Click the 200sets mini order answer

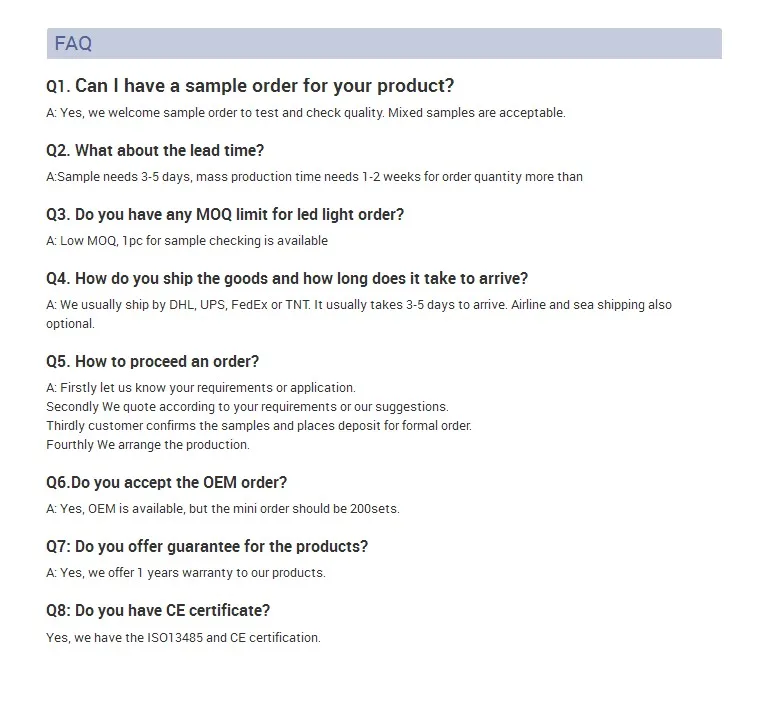222,509
